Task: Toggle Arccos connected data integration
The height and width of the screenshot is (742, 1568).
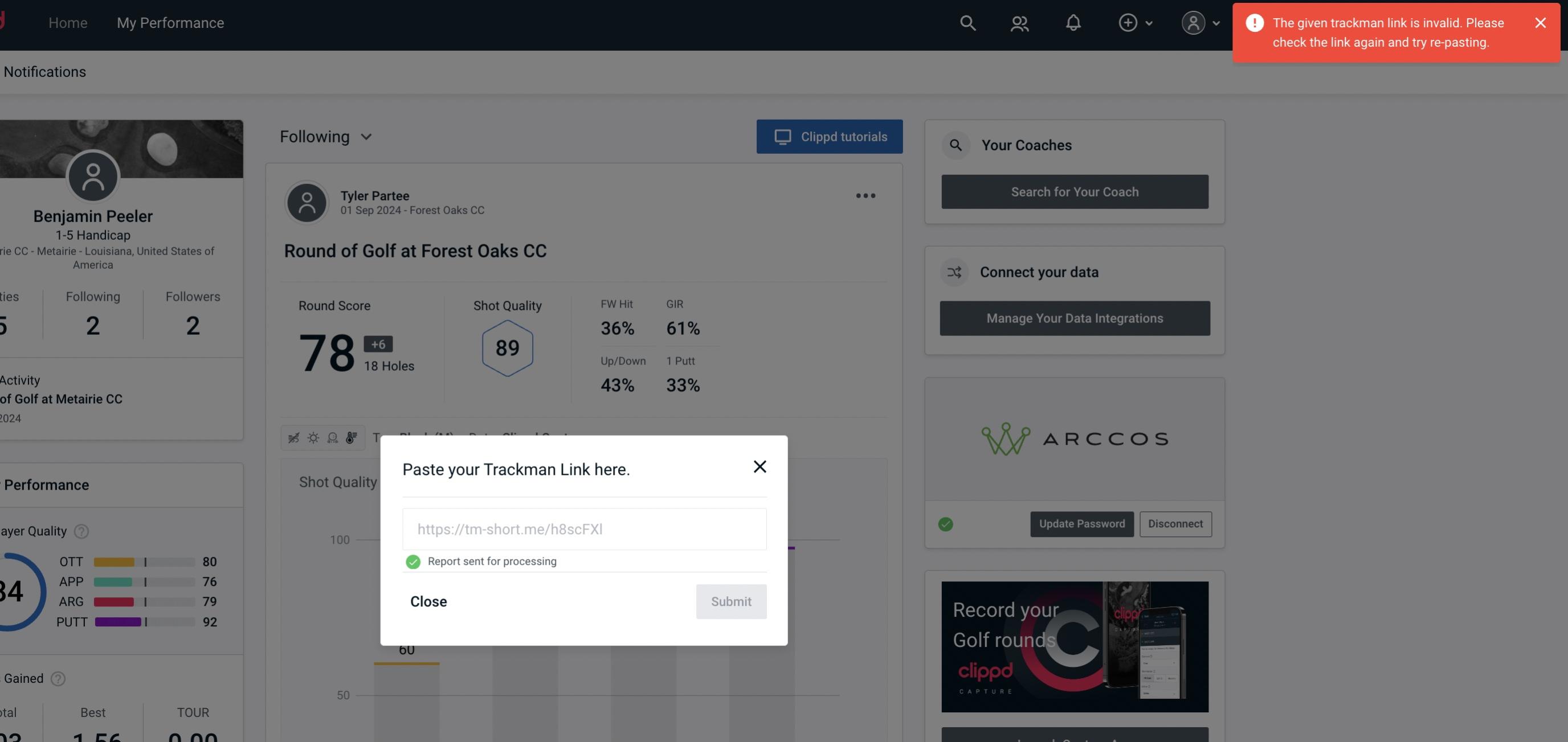Action: pos(945,523)
